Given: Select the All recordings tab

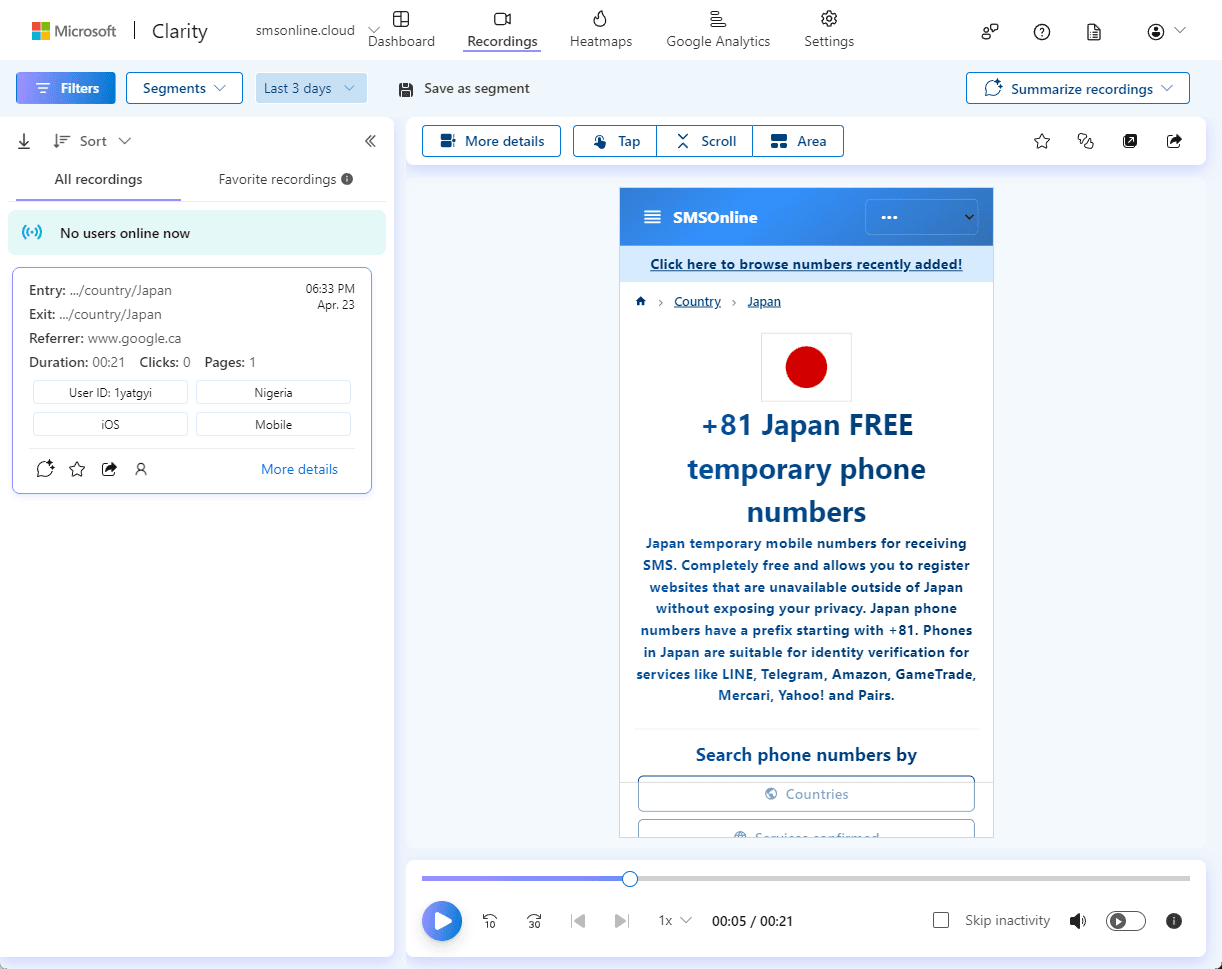Looking at the screenshot, I should (98, 180).
